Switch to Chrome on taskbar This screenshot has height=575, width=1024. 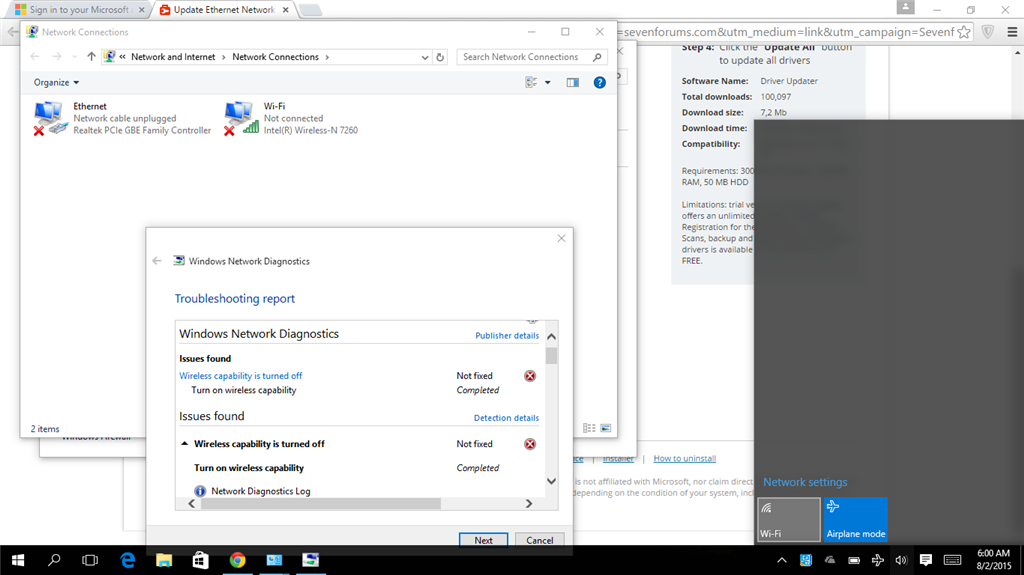pos(238,560)
